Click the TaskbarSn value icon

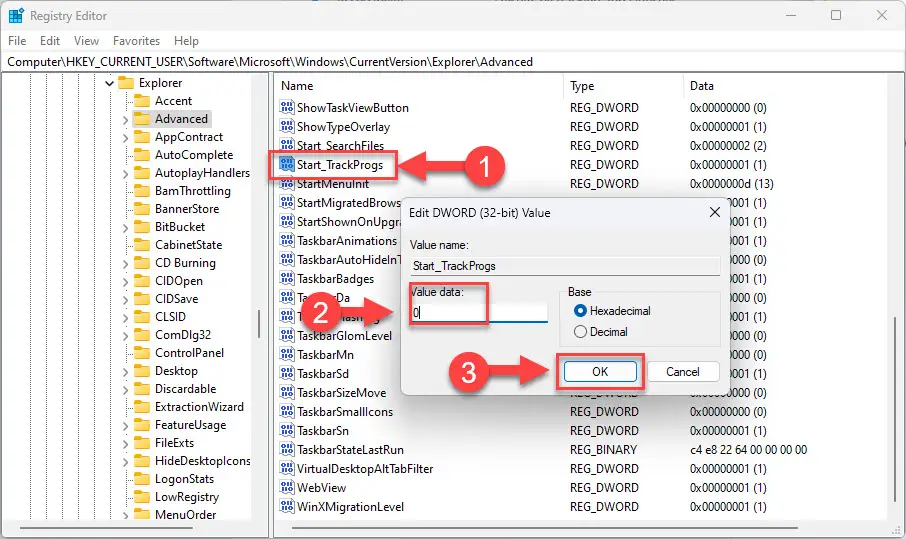coord(287,430)
